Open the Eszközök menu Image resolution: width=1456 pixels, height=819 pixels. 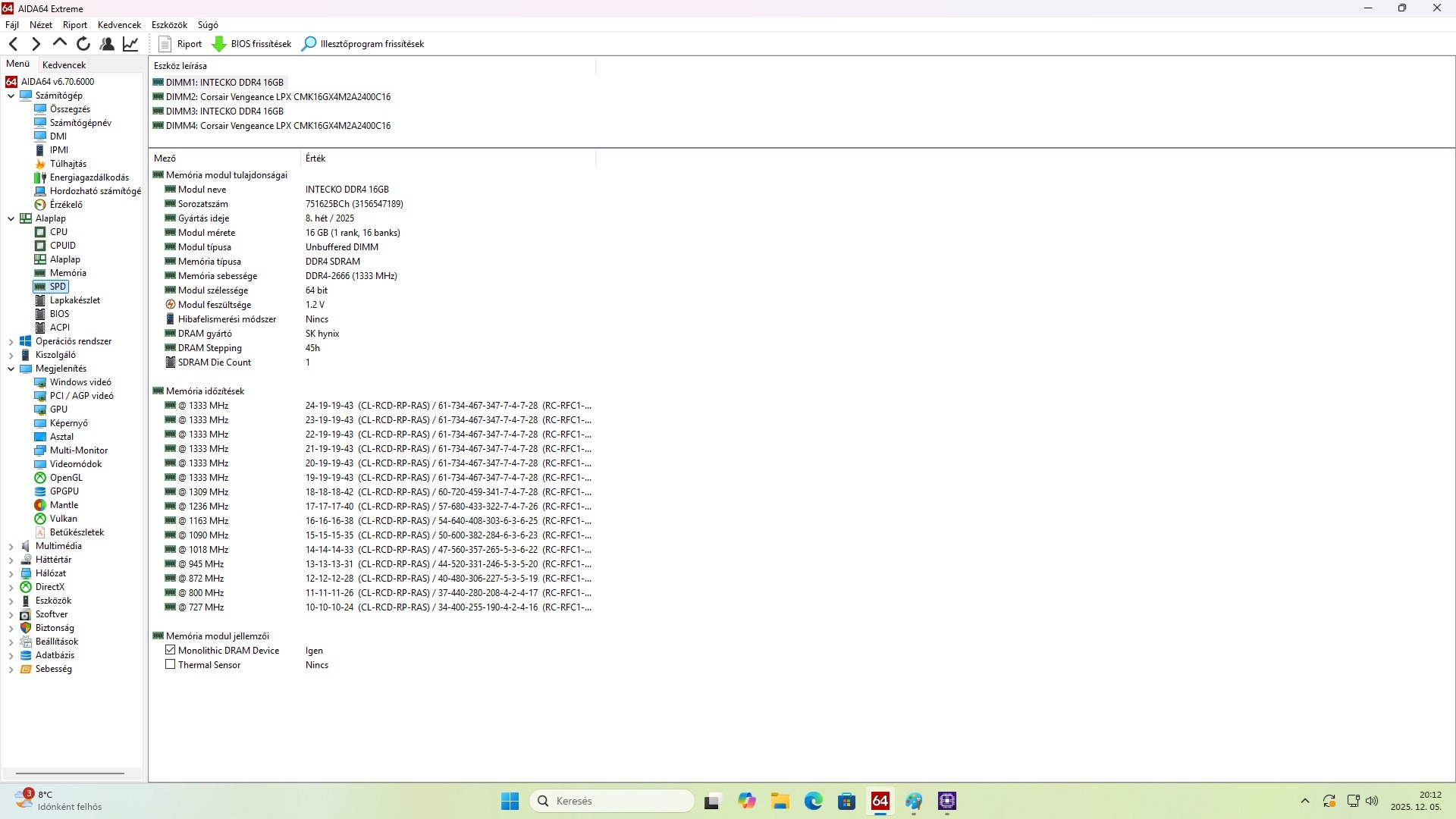[169, 25]
